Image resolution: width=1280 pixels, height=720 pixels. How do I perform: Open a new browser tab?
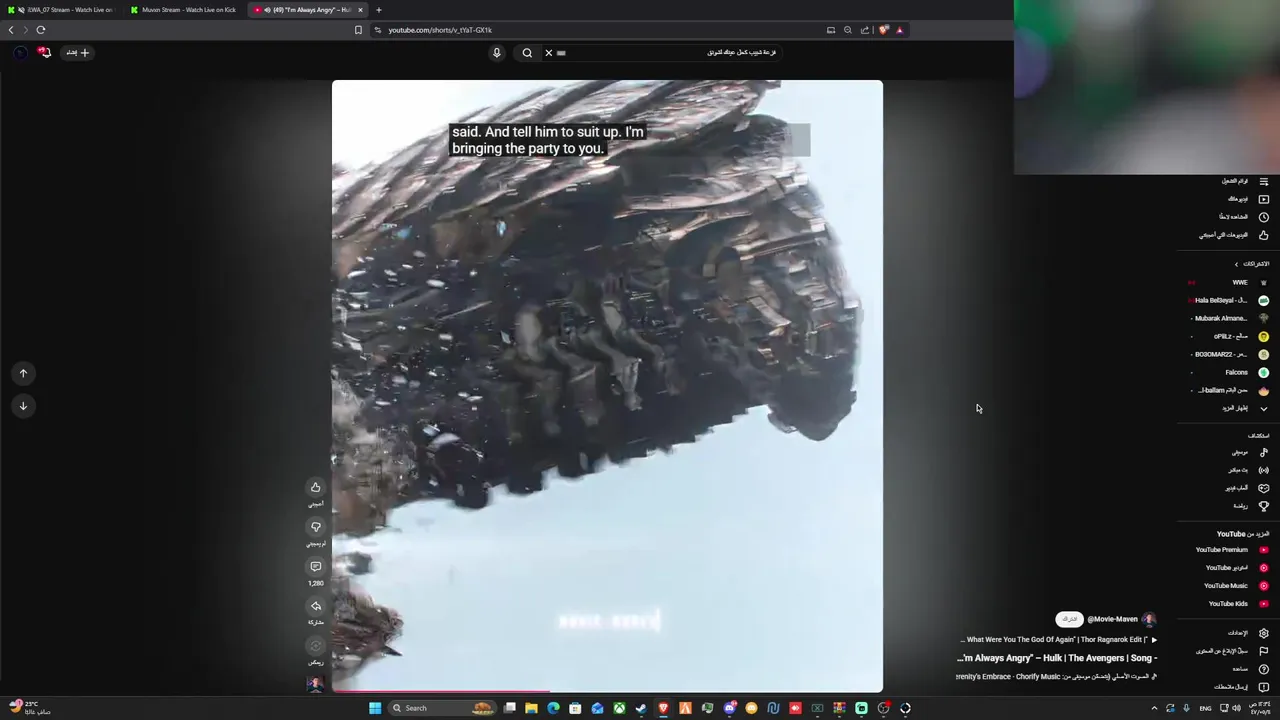[x=378, y=10]
